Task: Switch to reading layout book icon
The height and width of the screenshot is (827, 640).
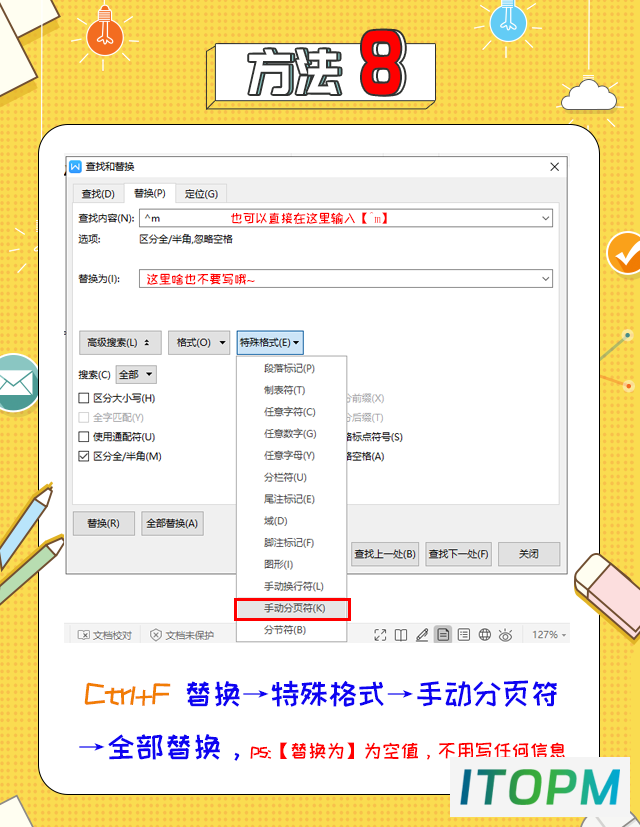Action: tap(401, 635)
